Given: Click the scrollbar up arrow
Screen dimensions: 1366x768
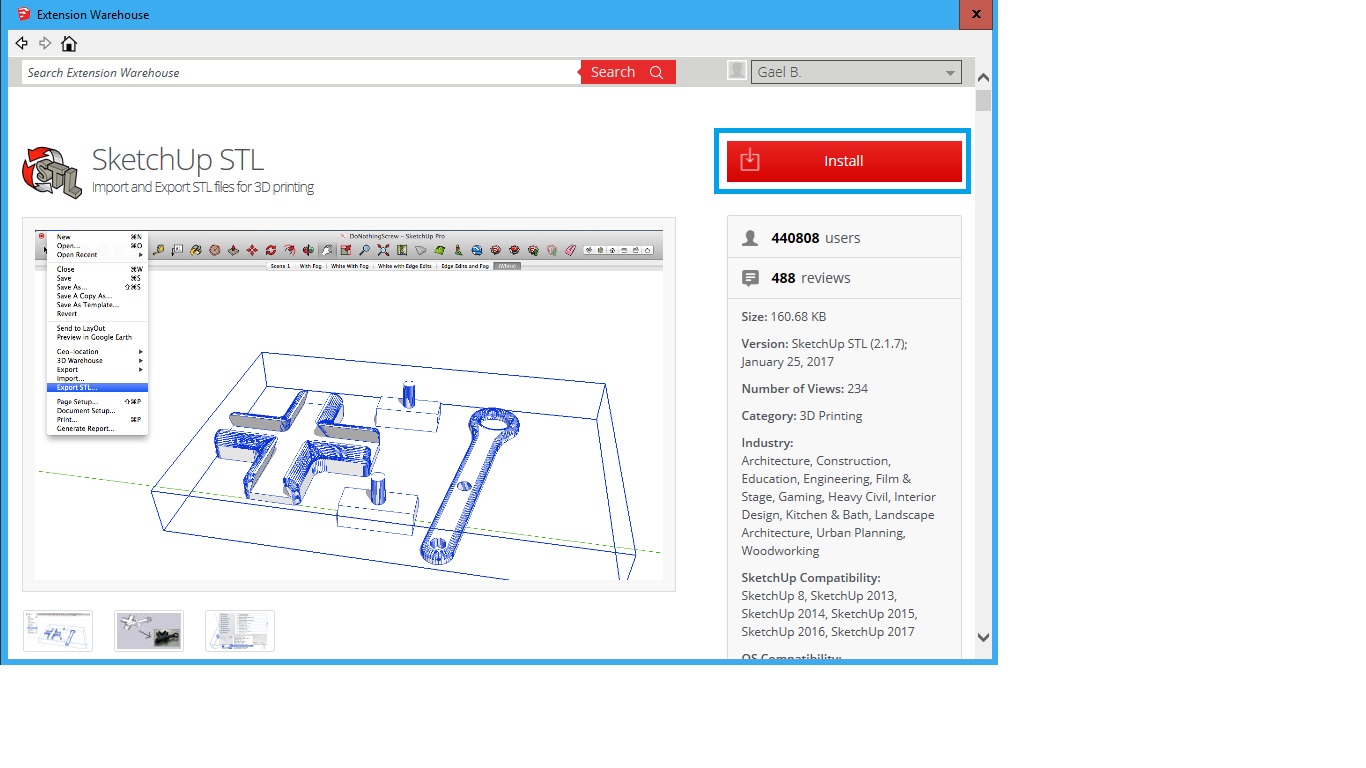Looking at the screenshot, I should click(983, 78).
